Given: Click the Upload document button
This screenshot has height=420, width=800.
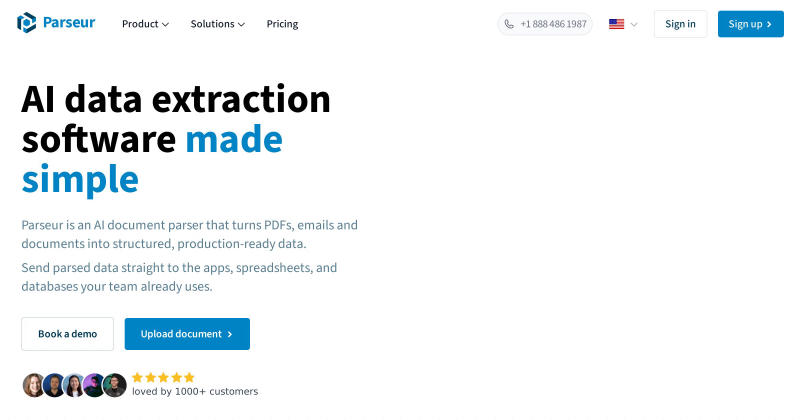Looking at the screenshot, I should 187,334.
